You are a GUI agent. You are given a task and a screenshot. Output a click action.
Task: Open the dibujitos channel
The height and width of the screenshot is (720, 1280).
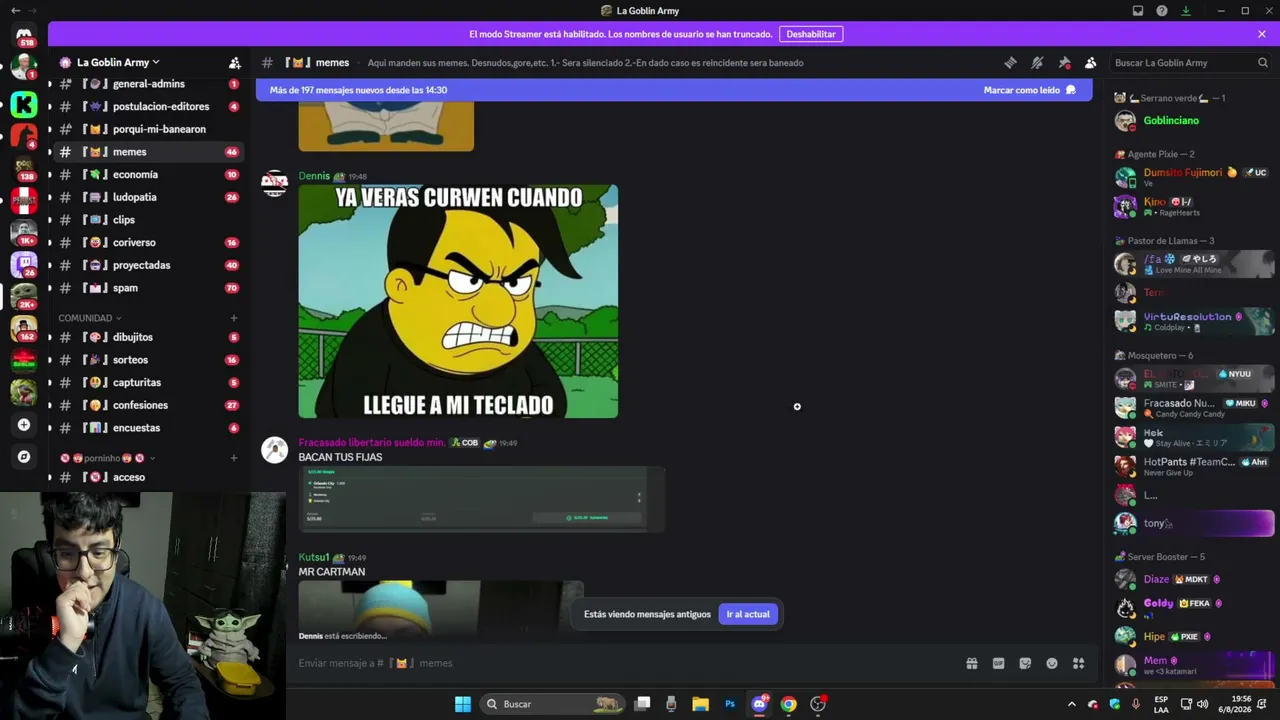click(148, 337)
